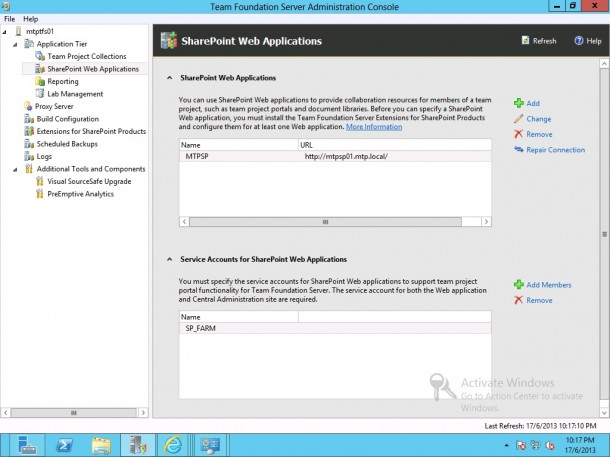Click Refresh text in the header bar
The height and width of the screenshot is (457, 610).
tap(544, 41)
